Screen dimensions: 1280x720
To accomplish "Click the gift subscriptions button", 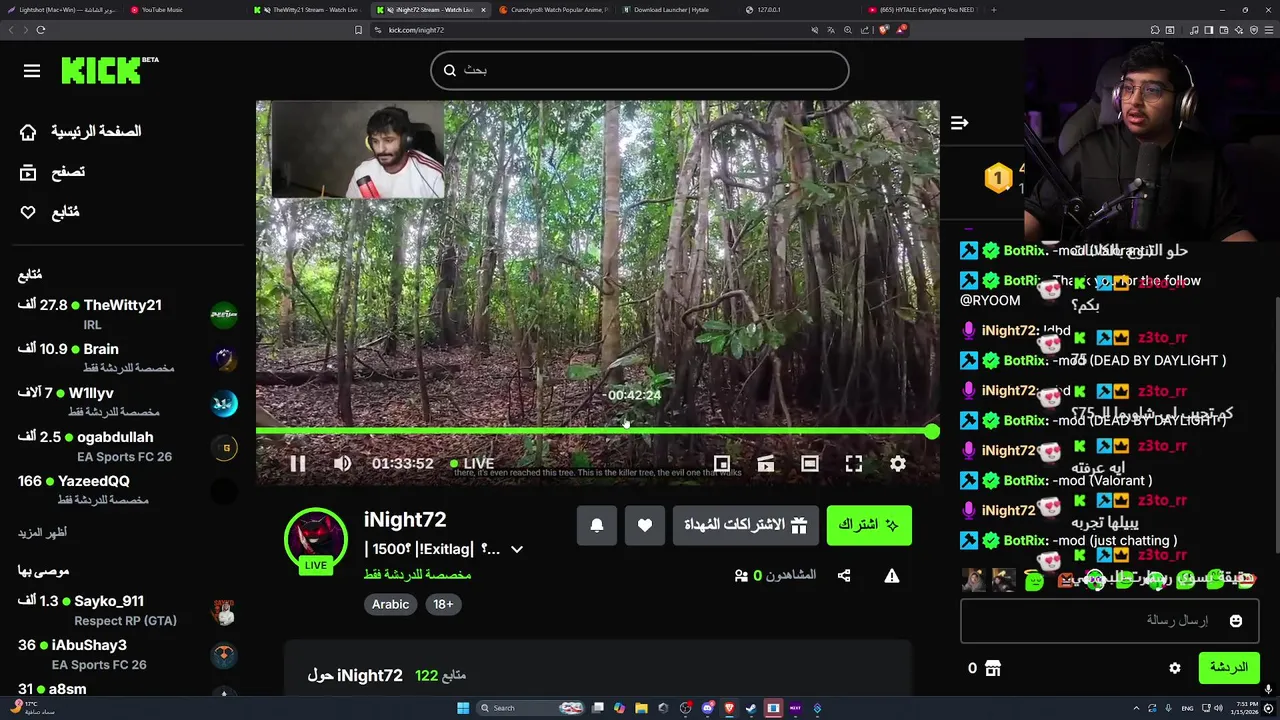I will tap(745, 525).
